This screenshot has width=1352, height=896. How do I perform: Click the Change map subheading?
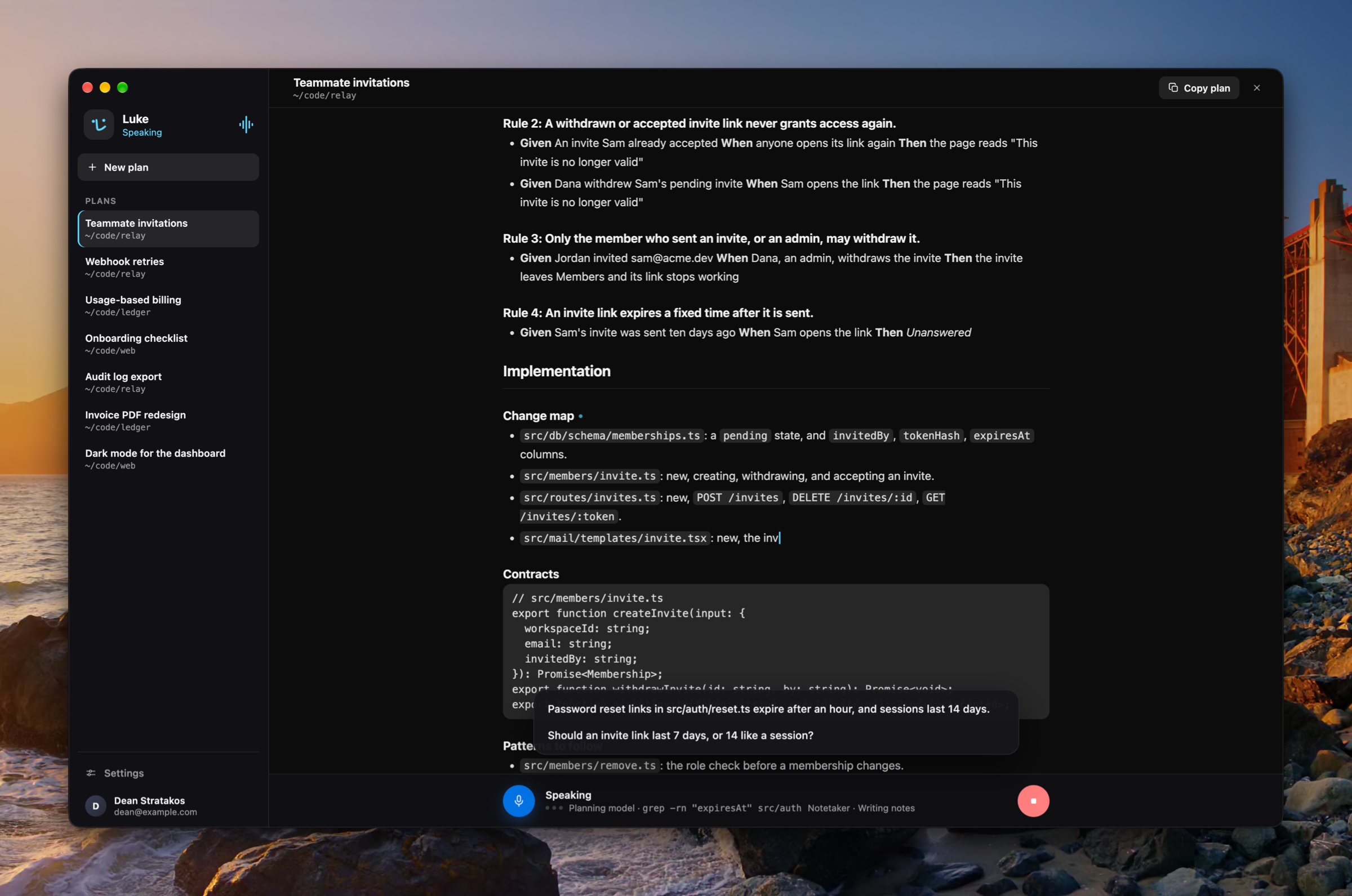coord(539,416)
